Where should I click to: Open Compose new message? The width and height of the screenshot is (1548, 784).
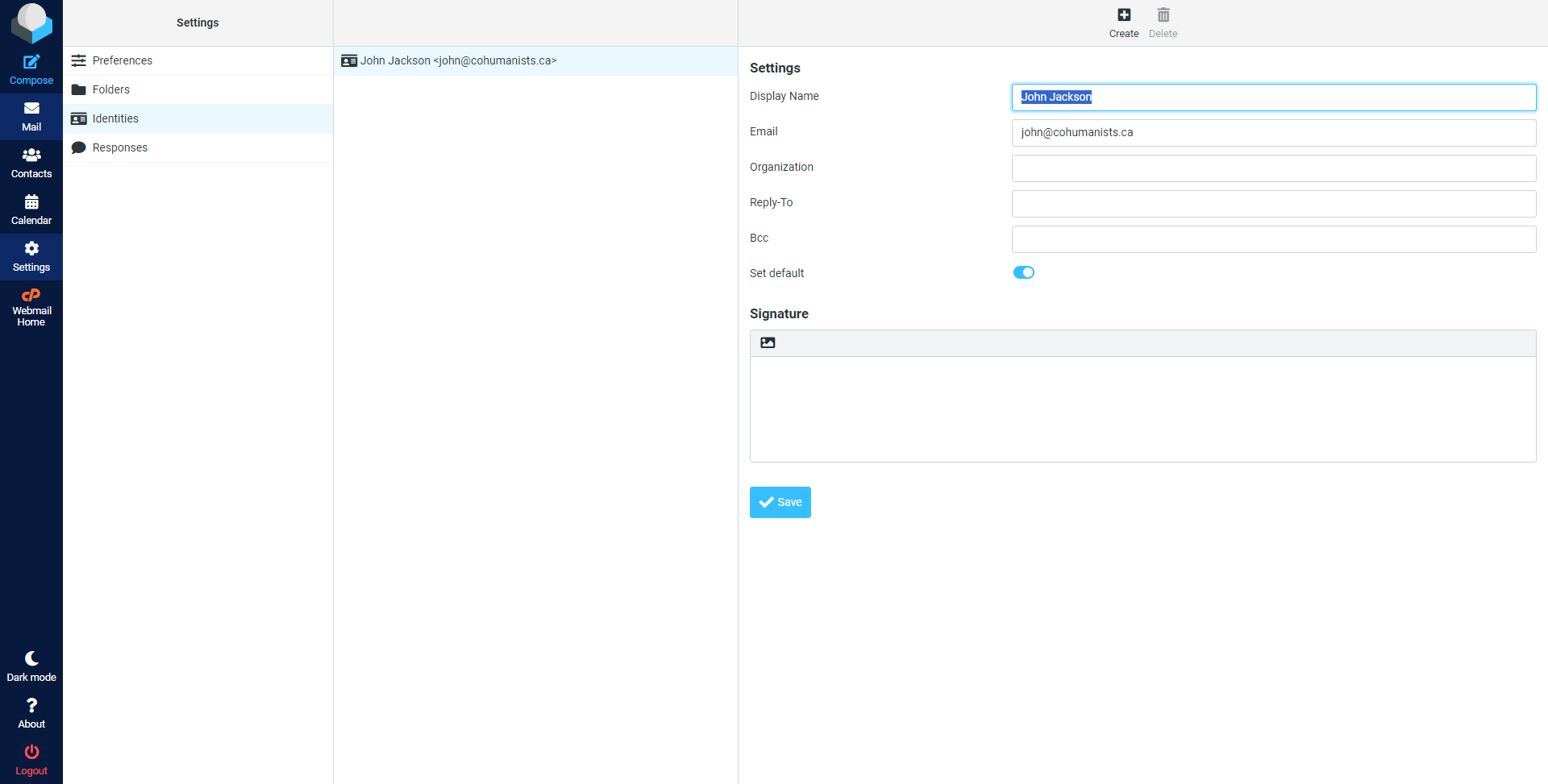tap(31, 70)
